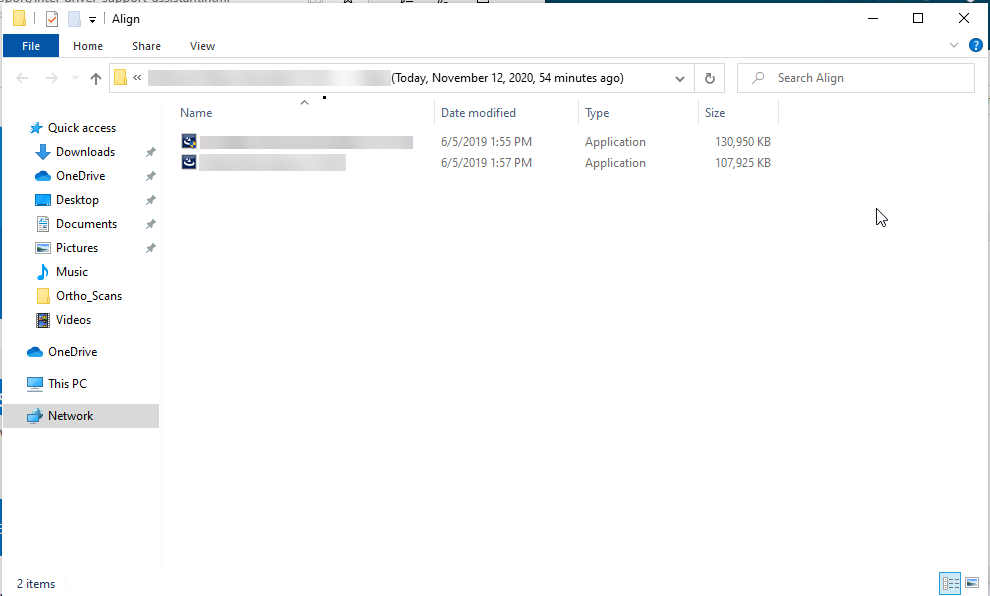The image size is (990, 596).
Task: Switch to the Home ribbon tab
Action: click(88, 46)
